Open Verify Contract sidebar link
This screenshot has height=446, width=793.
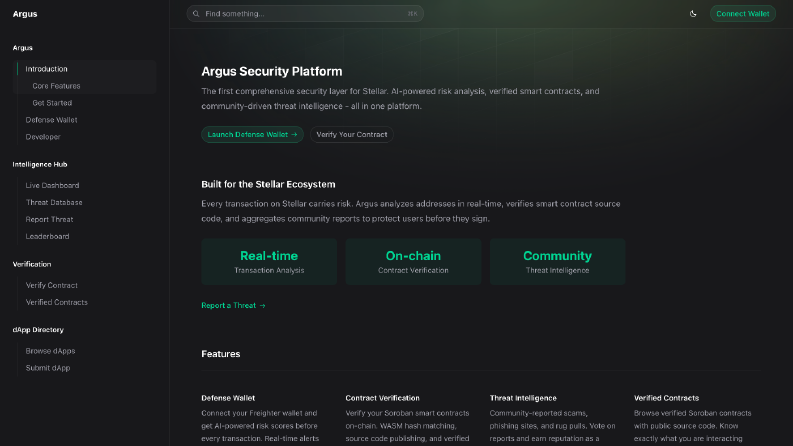click(x=52, y=285)
